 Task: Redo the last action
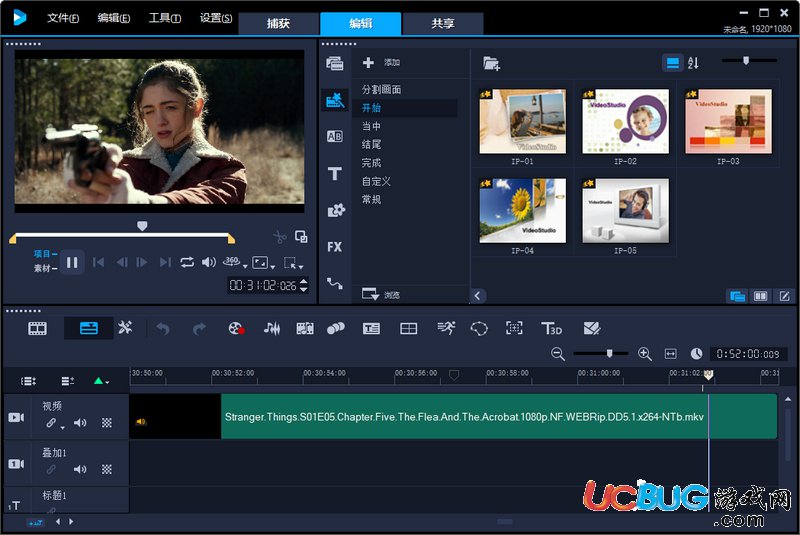point(199,328)
